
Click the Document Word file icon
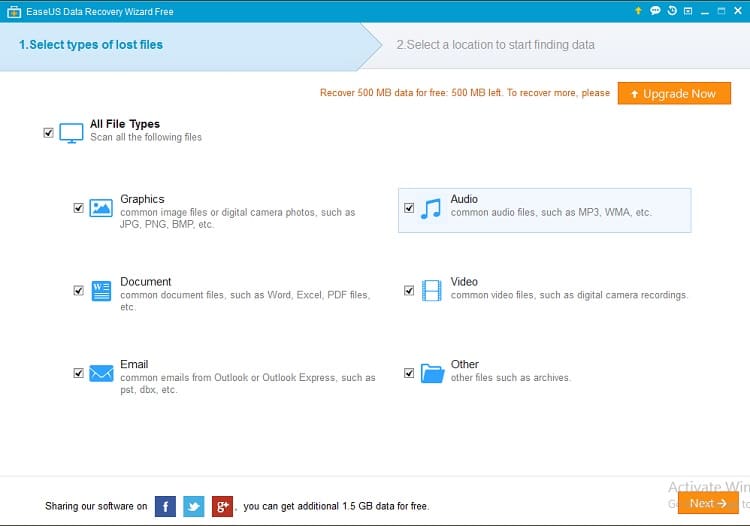pos(101,291)
